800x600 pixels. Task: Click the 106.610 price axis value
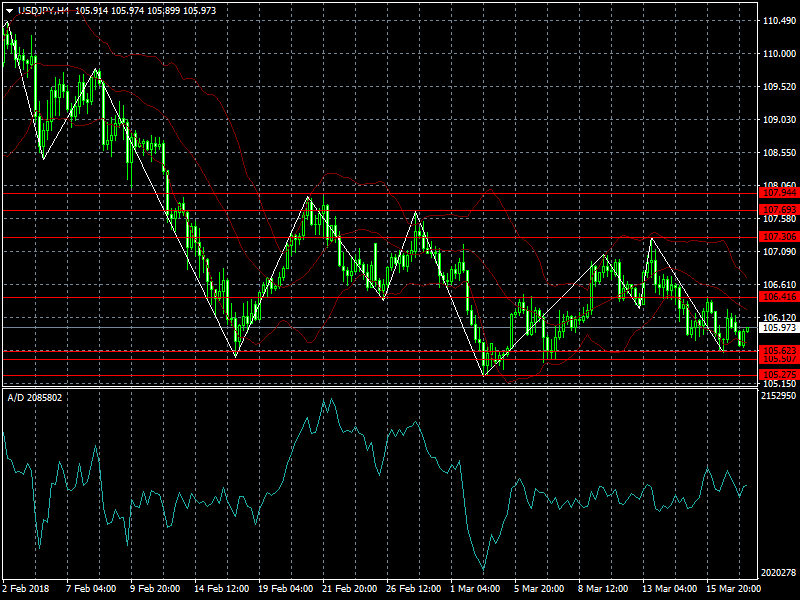tap(779, 285)
